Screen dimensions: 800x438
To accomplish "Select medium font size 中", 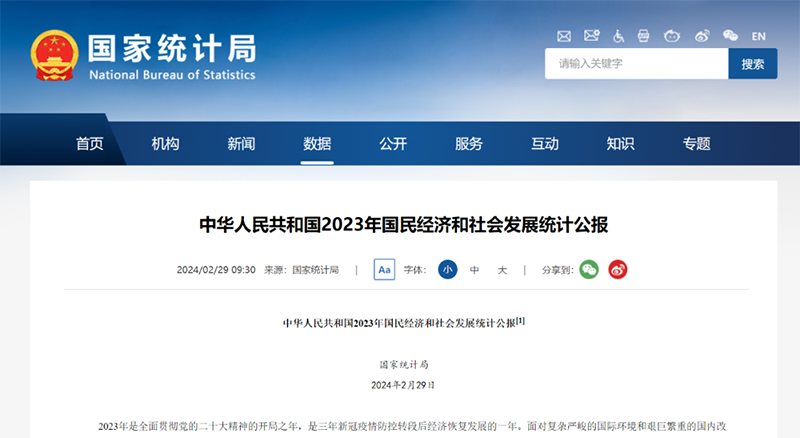I will click(x=474, y=270).
